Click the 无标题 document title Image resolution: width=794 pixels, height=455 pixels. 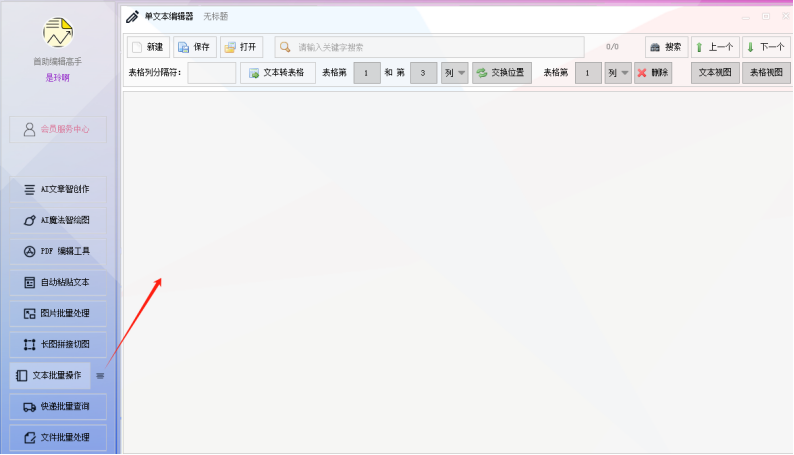pyautogui.click(x=216, y=17)
